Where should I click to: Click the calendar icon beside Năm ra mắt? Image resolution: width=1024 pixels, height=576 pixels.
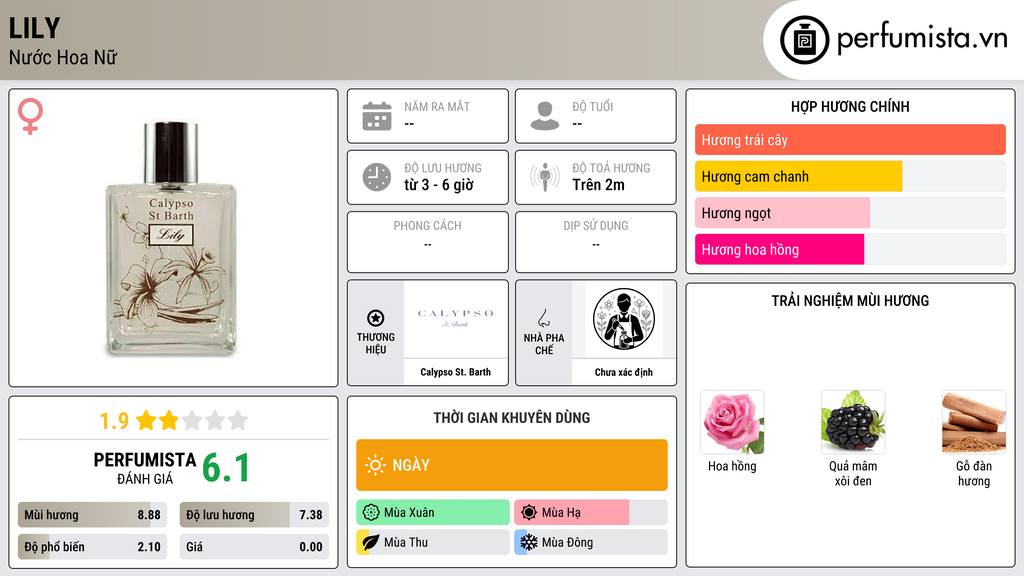377,116
